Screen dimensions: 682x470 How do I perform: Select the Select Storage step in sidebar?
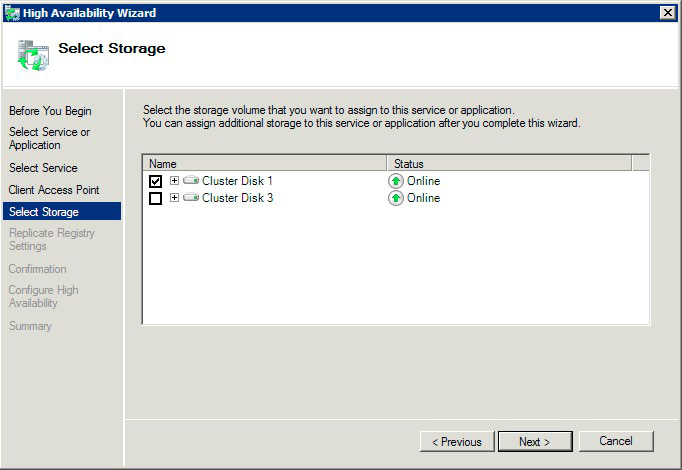pyautogui.click(x=62, y=211)
